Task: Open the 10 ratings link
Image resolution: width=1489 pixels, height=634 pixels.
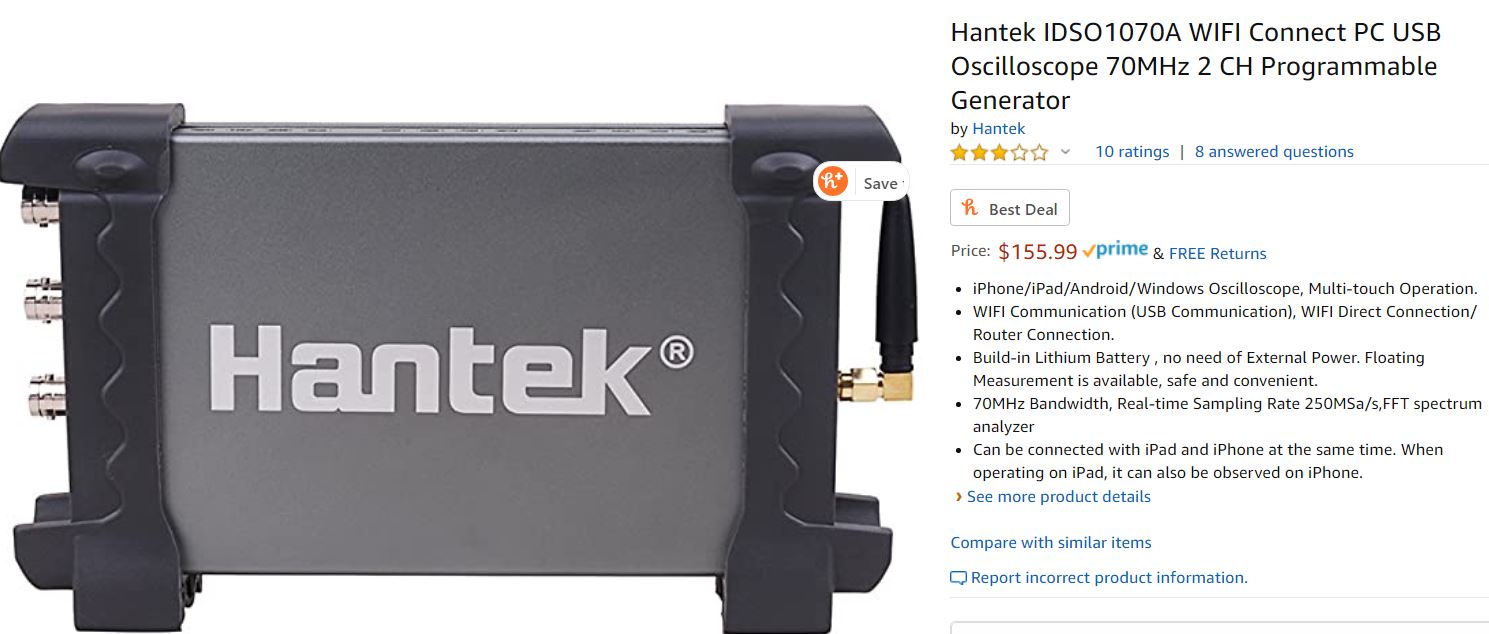Action: pyautogui.click(x=1132, y=152)
